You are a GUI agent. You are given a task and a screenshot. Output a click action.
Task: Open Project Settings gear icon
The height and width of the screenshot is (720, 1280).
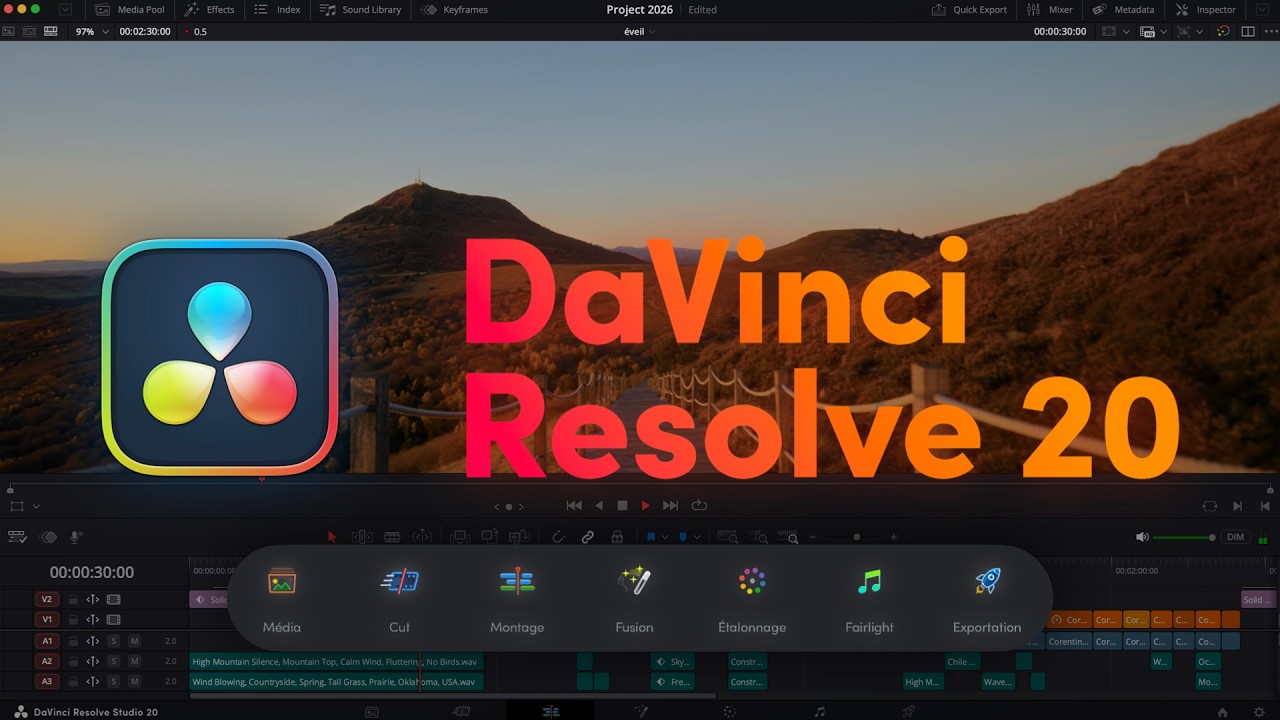pyautogui.click(x=1259, y=712)
